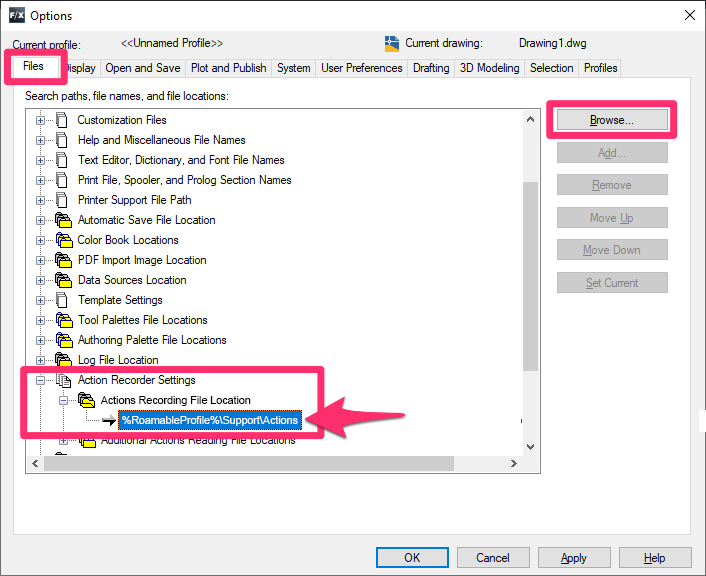
Task: Switch to the Files tab
Action: coord(34,66)
